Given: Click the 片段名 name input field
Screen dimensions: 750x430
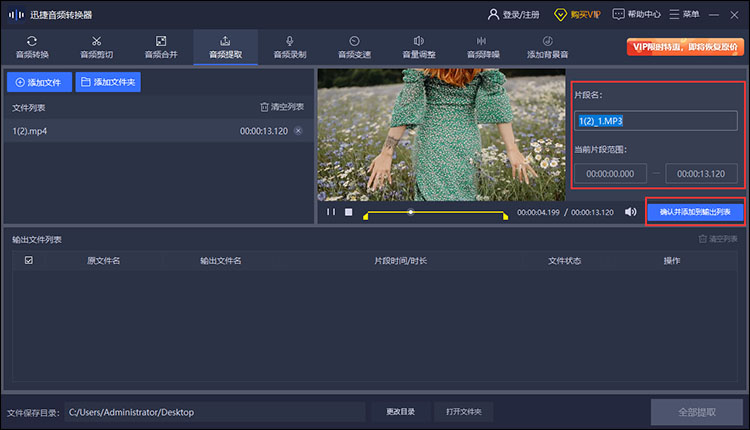Looking at the screenshot, I should (x=656, y=121).
